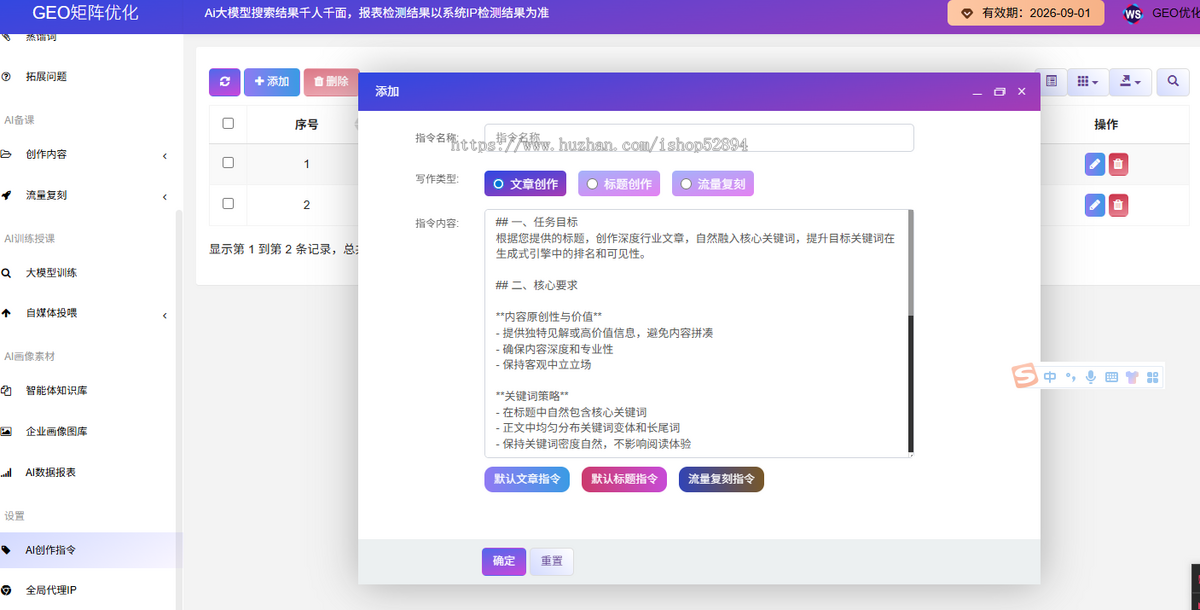Expand the 创作内容 submenu chevron
Screen dimensions: 1200x610
pyautogui.click(x=165, y=155)
